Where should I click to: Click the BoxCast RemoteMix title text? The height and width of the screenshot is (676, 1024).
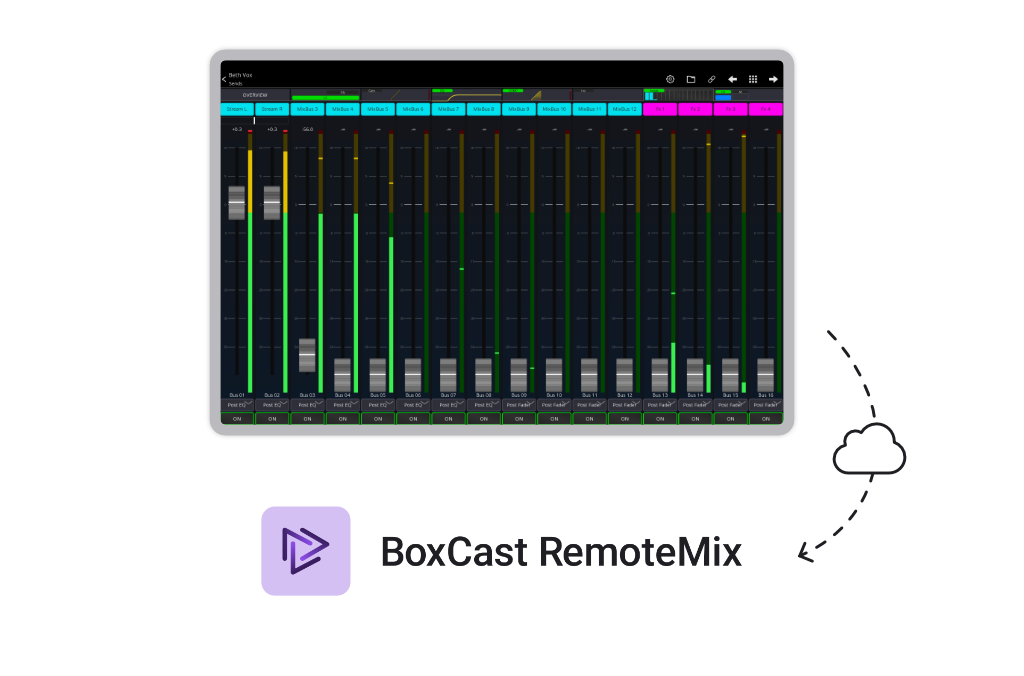561,552
